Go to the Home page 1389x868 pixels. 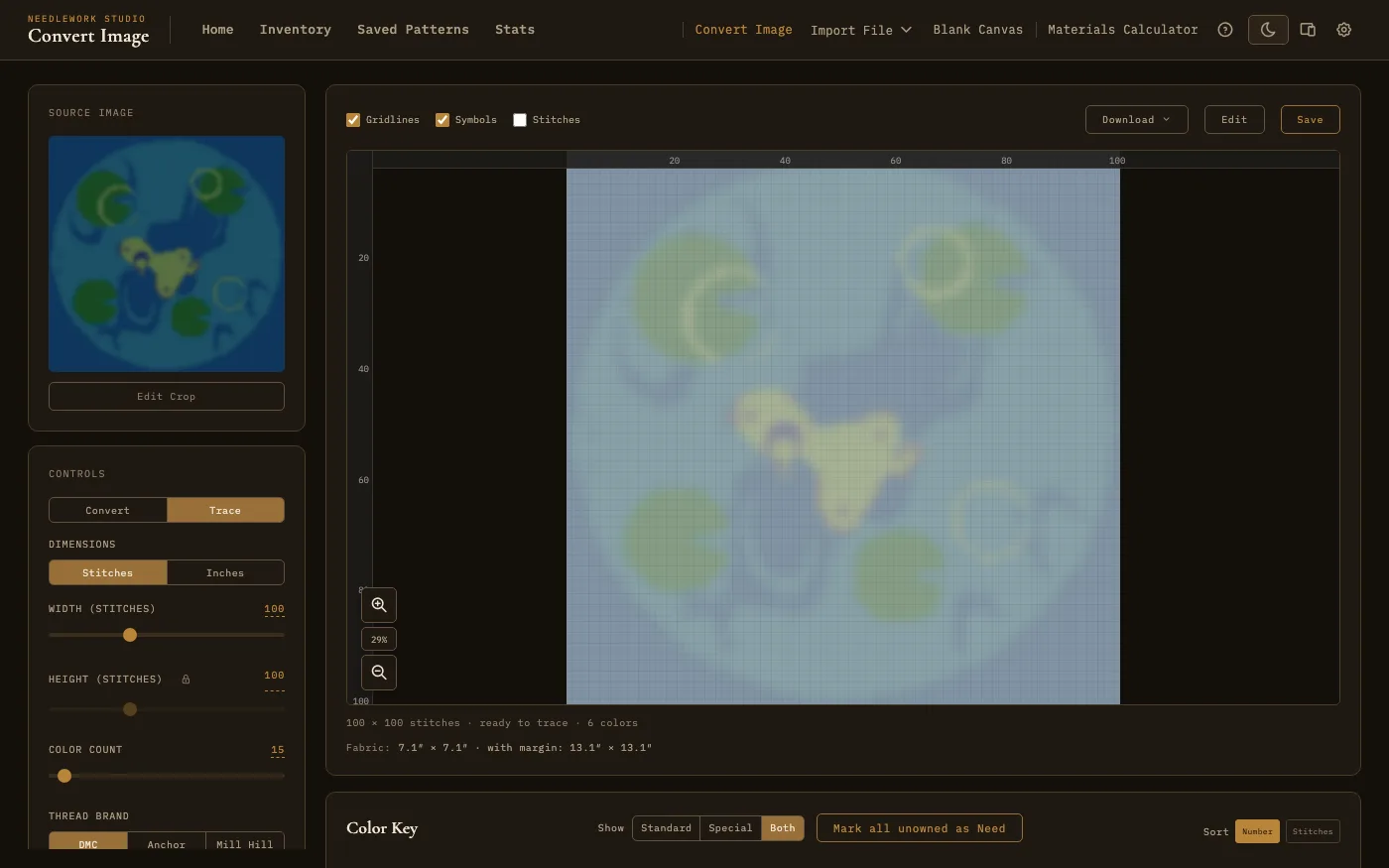(x=218, y=30)
